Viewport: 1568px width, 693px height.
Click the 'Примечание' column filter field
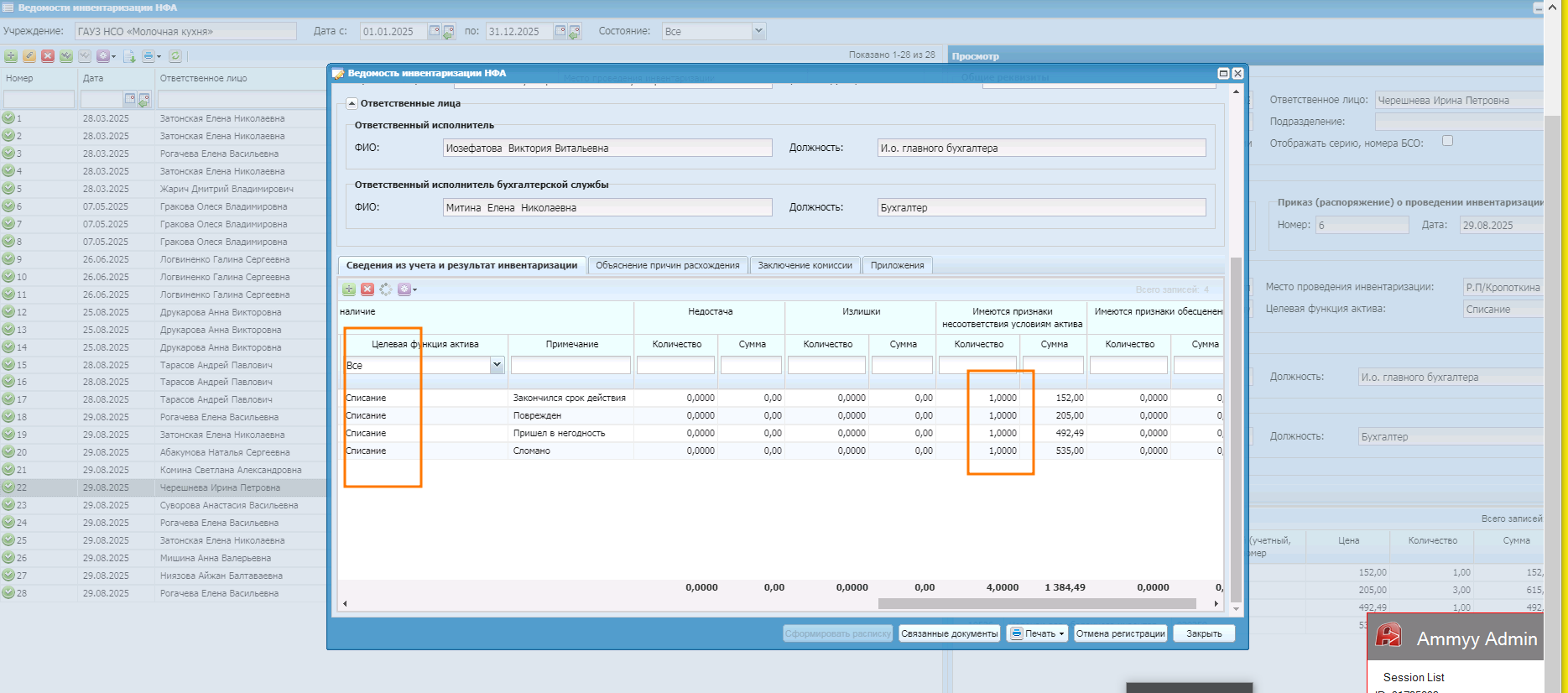[570, 365]
